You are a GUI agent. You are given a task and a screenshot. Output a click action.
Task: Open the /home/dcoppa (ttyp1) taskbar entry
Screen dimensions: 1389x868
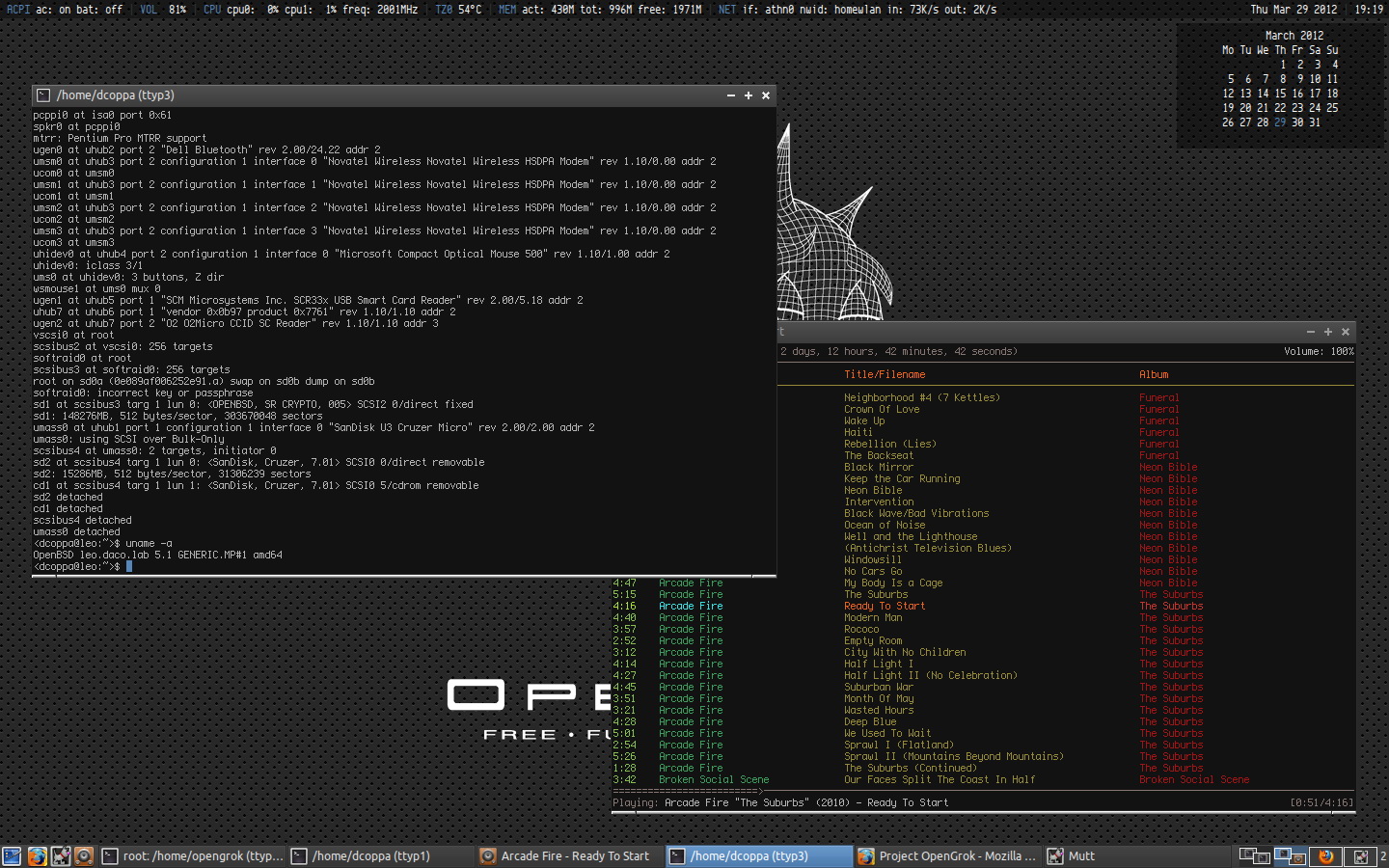coord(370,855)
